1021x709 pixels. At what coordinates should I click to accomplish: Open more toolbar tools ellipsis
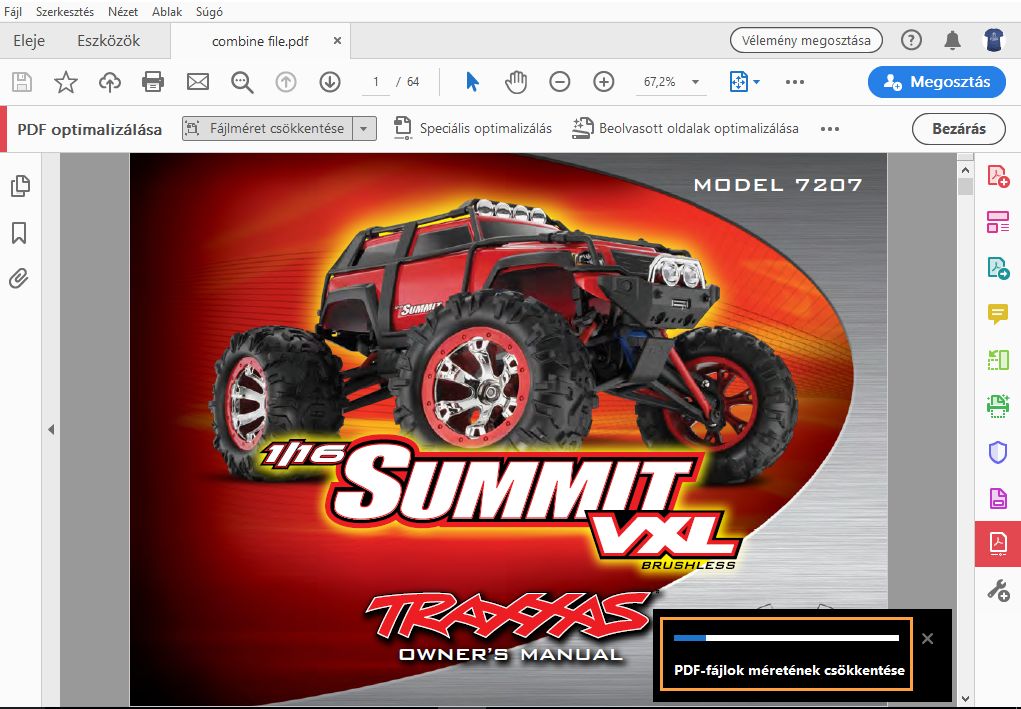pos(795,82)
